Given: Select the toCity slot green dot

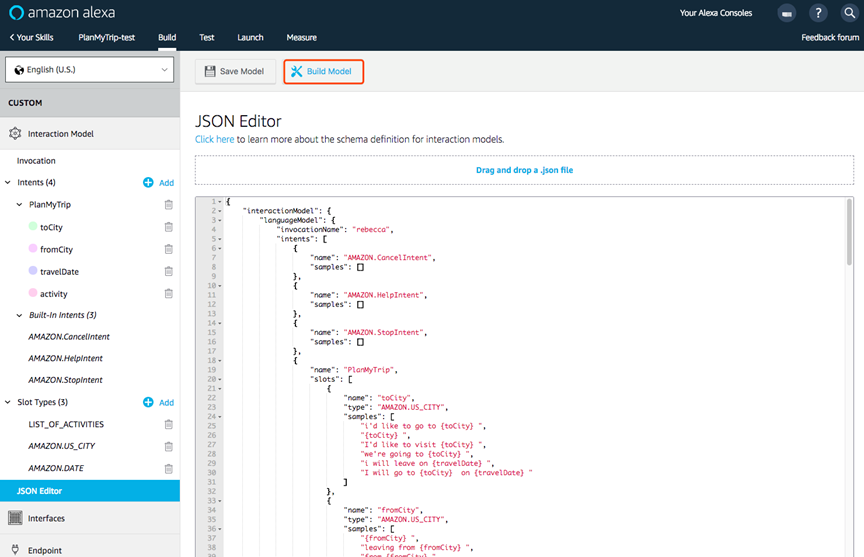Looking at the screenshot, I should tap(33, 226).
